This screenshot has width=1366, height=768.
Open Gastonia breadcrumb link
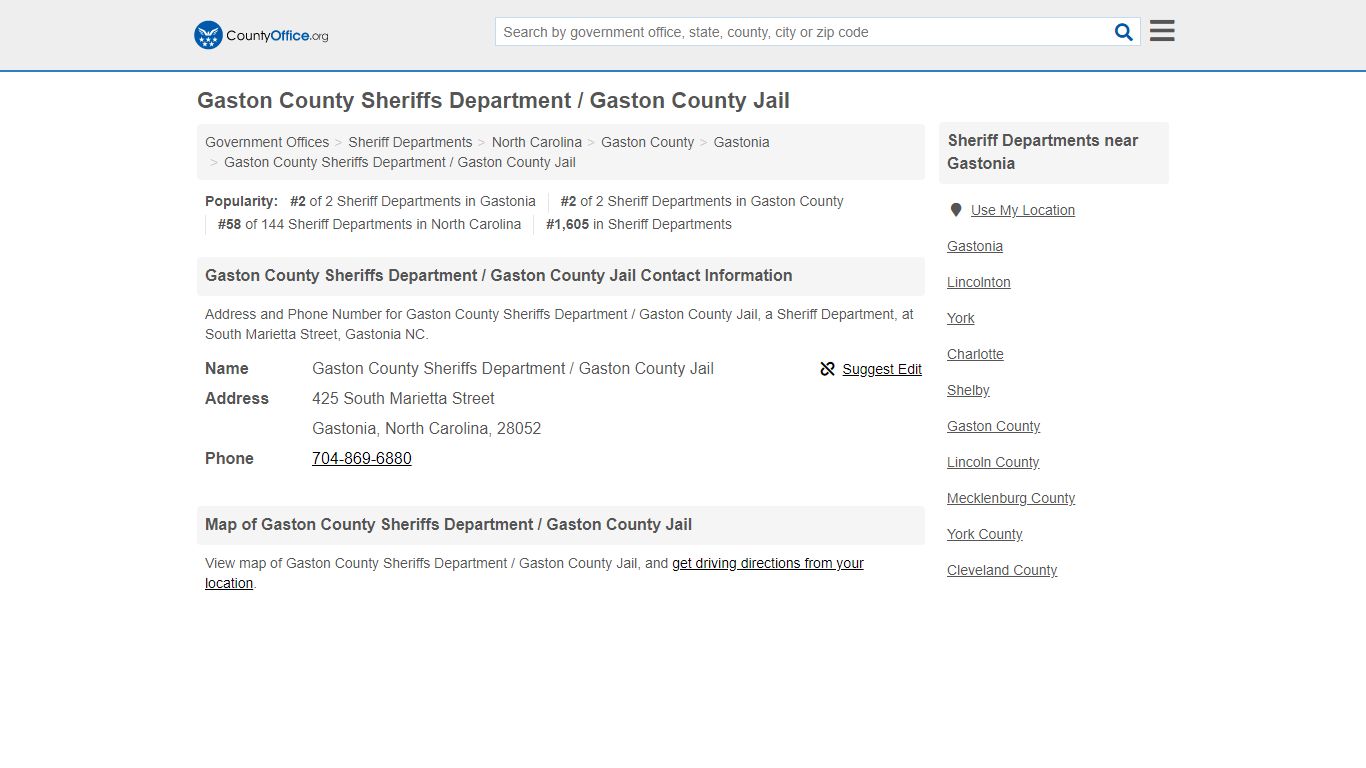pos(742,142)
